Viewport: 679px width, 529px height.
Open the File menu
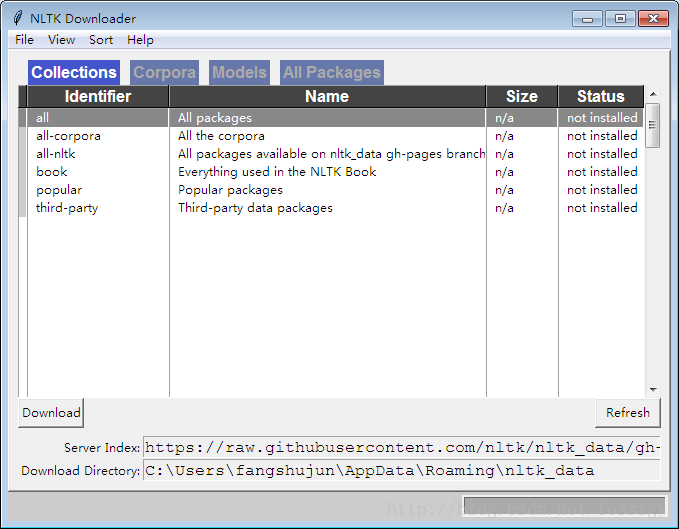tap(24, 40)
